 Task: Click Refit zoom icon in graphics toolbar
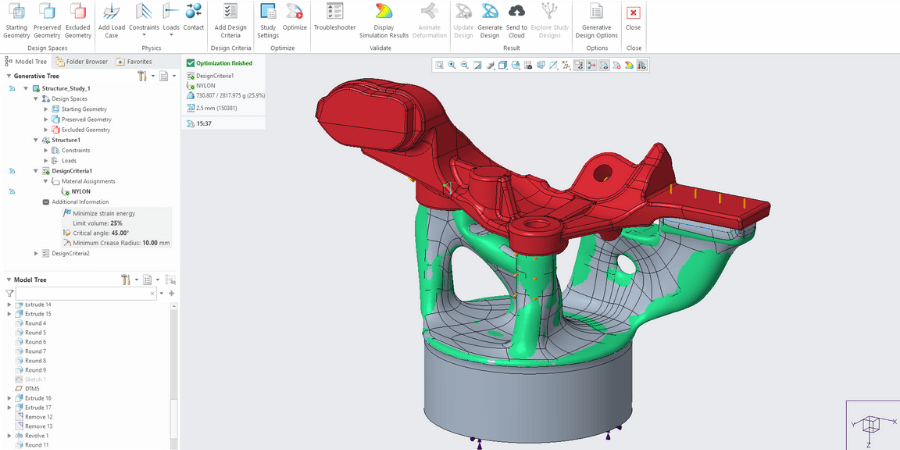click(440, 65)
